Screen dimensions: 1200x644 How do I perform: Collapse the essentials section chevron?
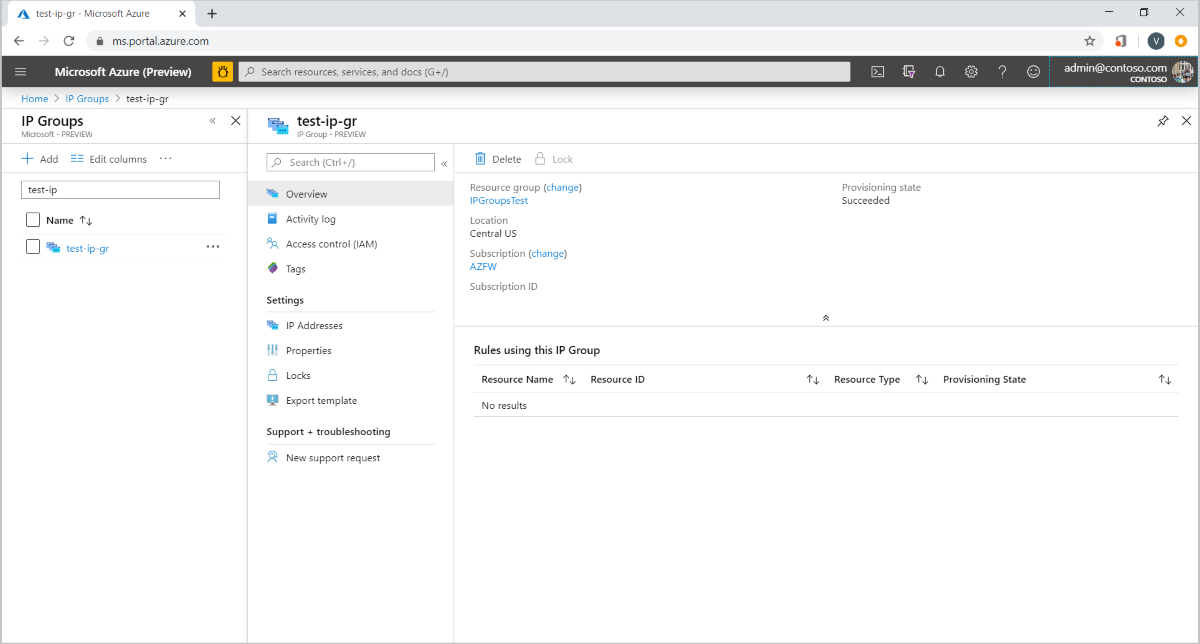click(x=826, y=317)
